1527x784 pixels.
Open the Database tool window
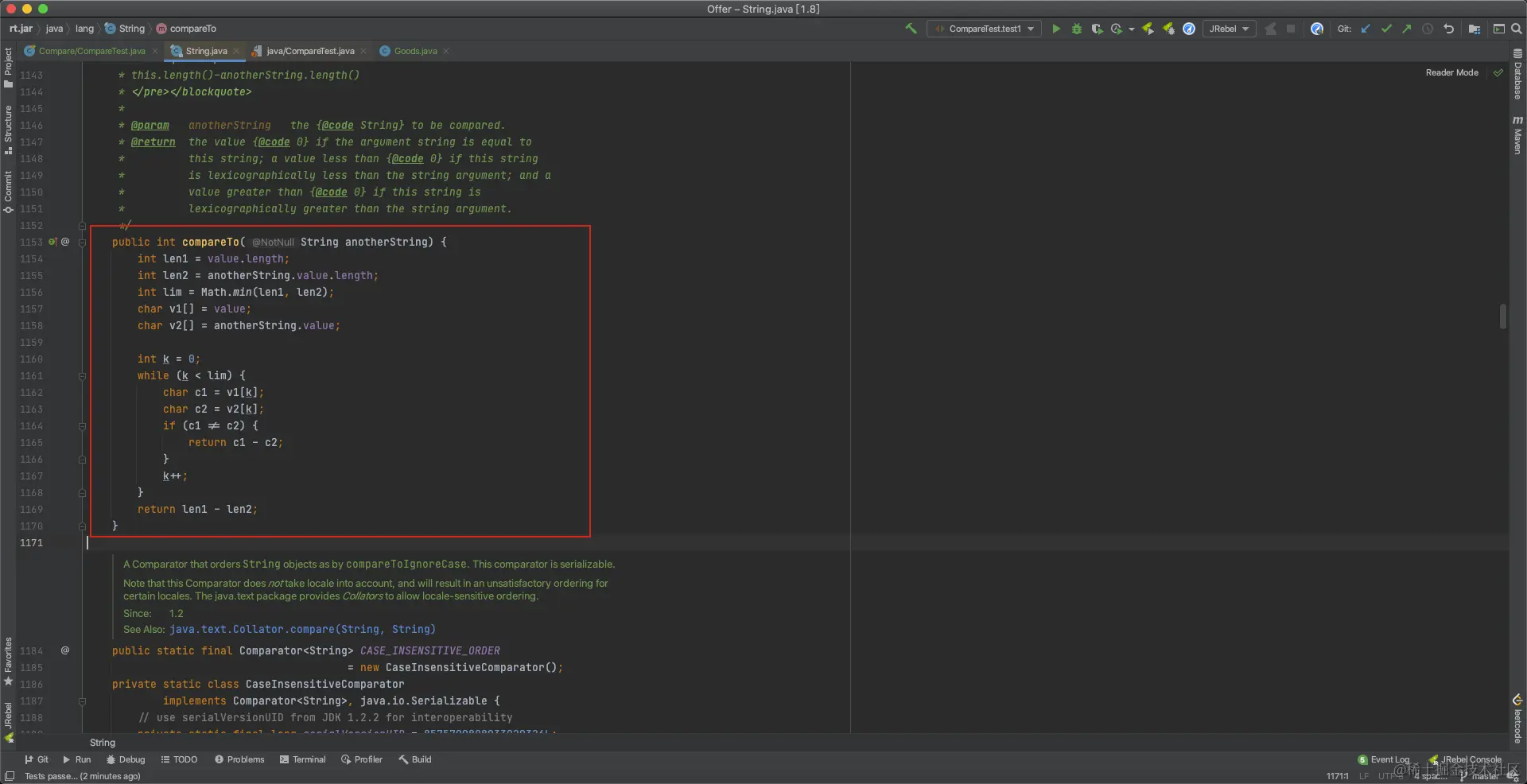pos(1517,74)
